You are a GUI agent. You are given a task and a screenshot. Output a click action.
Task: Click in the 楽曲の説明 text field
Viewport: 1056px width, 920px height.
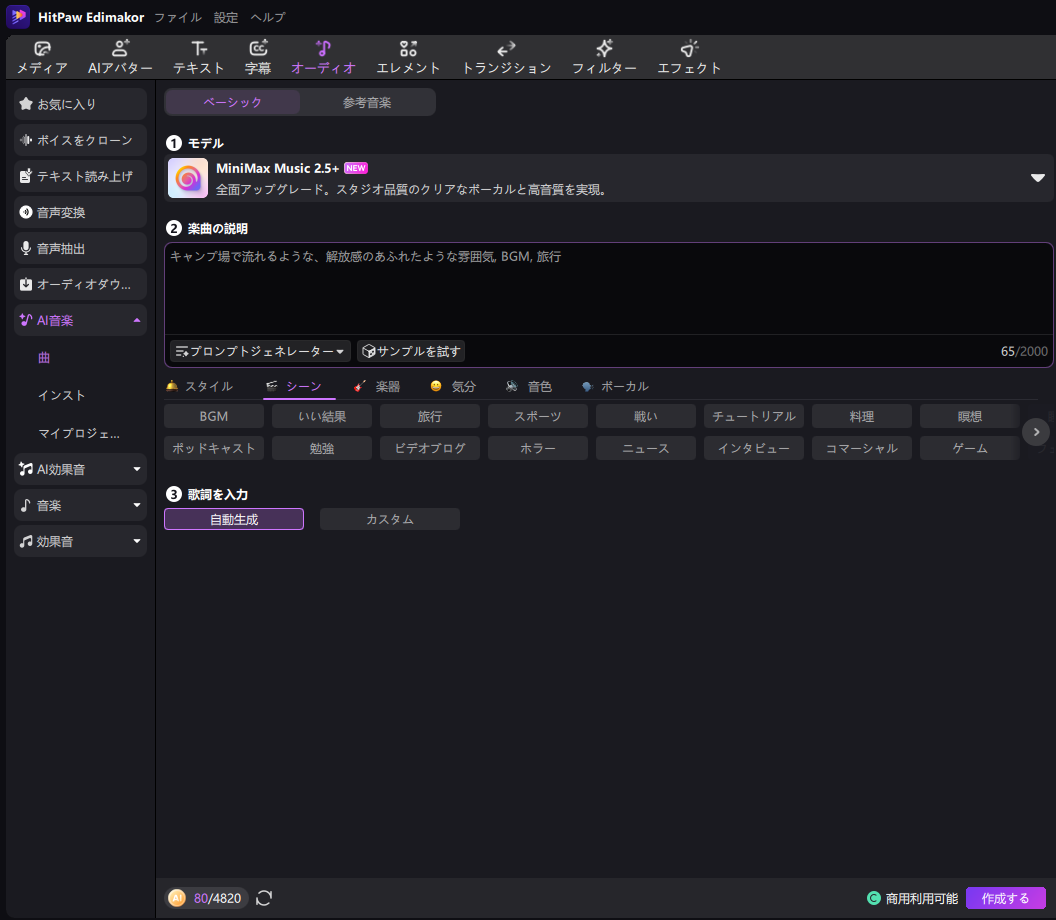pos(609,288)
